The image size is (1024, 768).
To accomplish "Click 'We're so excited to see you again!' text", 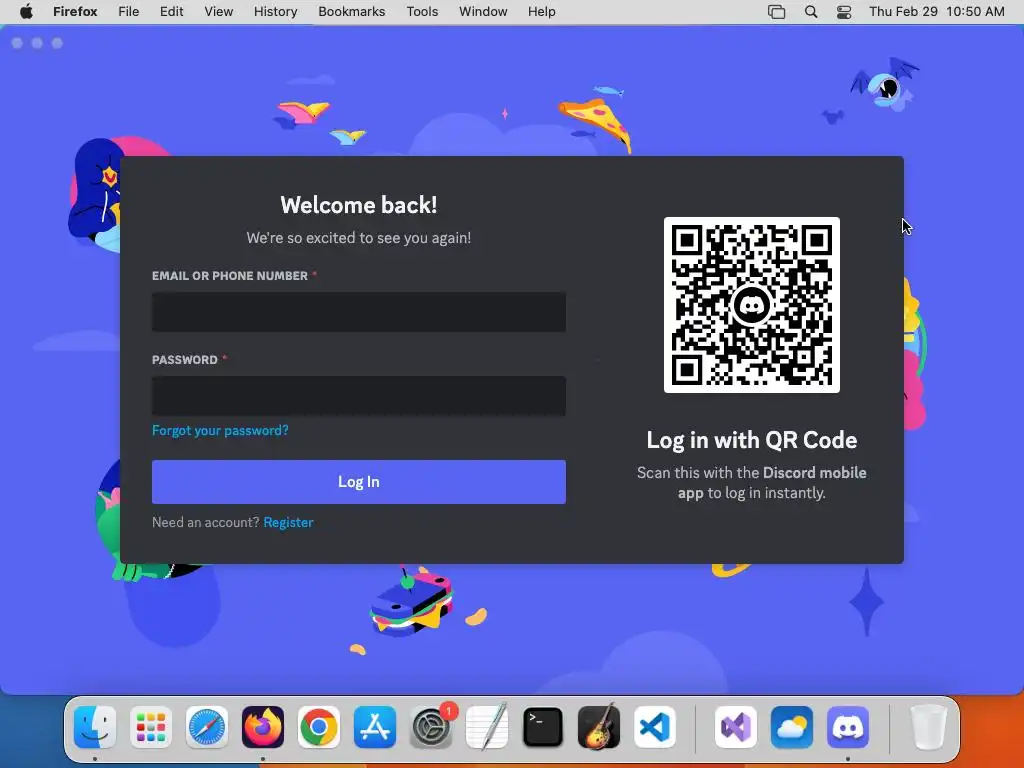I will click(x=359, y=238).
